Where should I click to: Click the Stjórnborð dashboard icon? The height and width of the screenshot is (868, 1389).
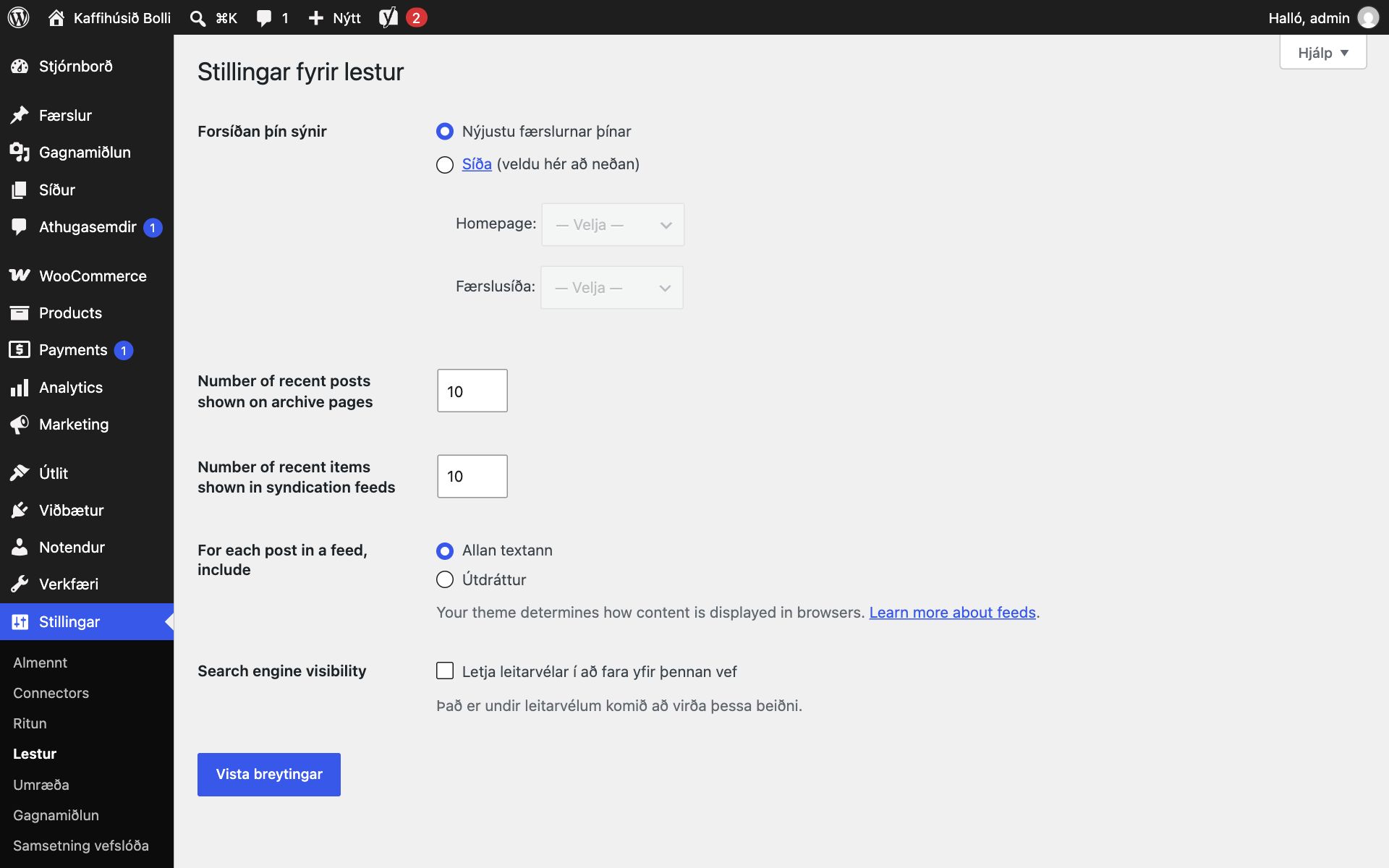coord(20,67)
